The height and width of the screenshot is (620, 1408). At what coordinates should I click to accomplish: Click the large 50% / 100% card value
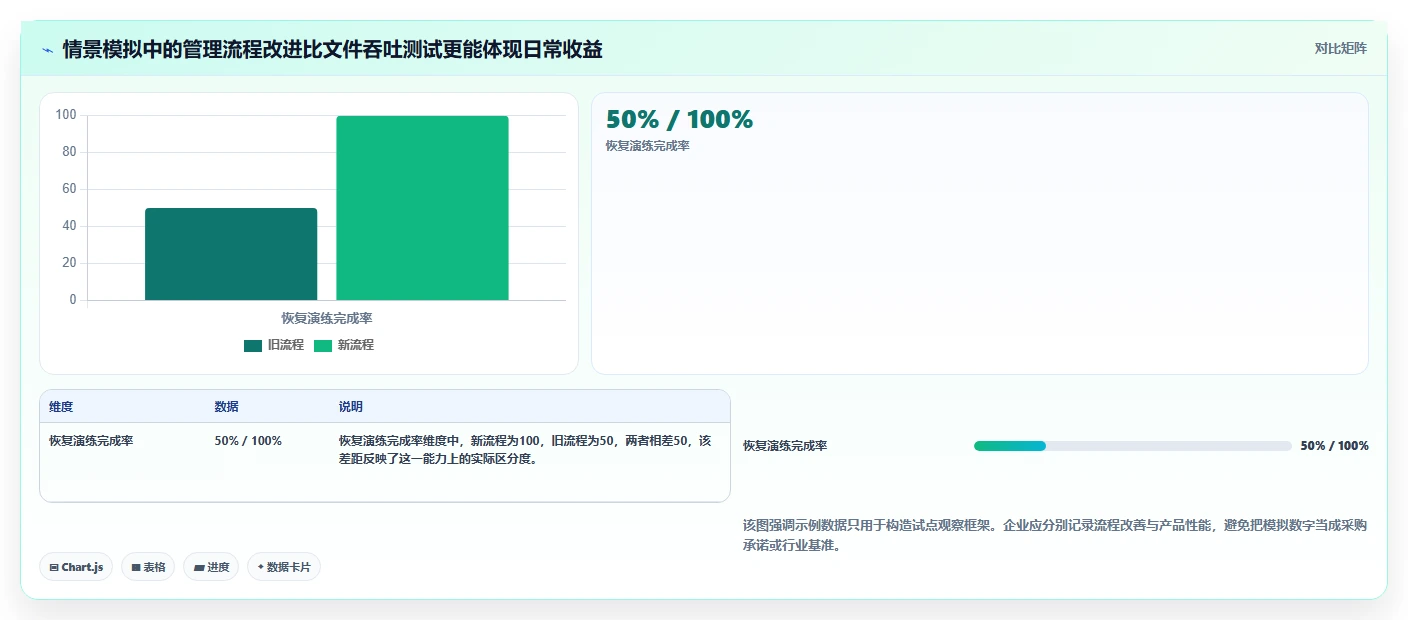[x=679, y=120]
